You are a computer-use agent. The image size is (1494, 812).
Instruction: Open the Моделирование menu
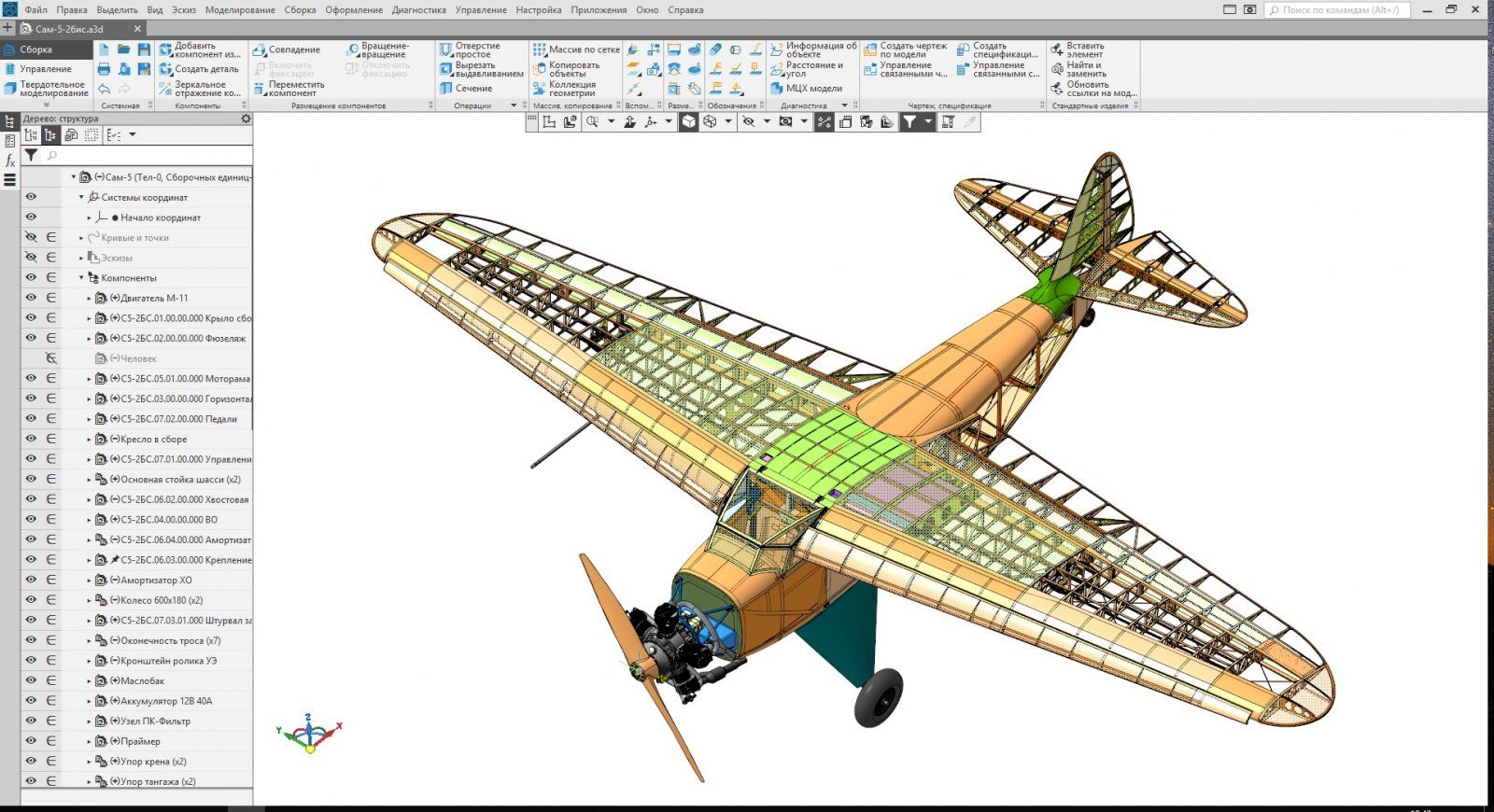tap(239, 10)
